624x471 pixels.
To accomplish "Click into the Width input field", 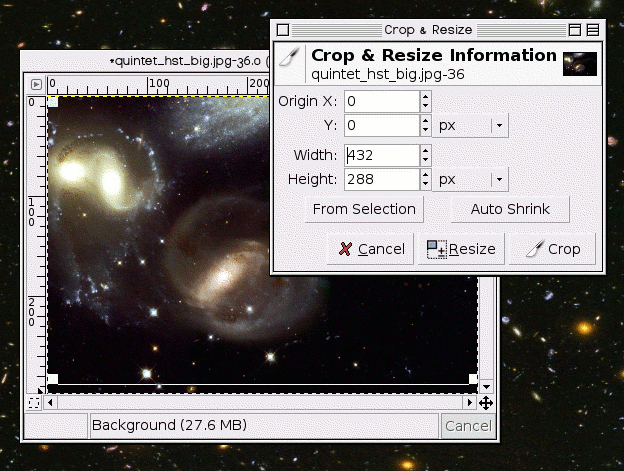I will click(x=382, y=155).
